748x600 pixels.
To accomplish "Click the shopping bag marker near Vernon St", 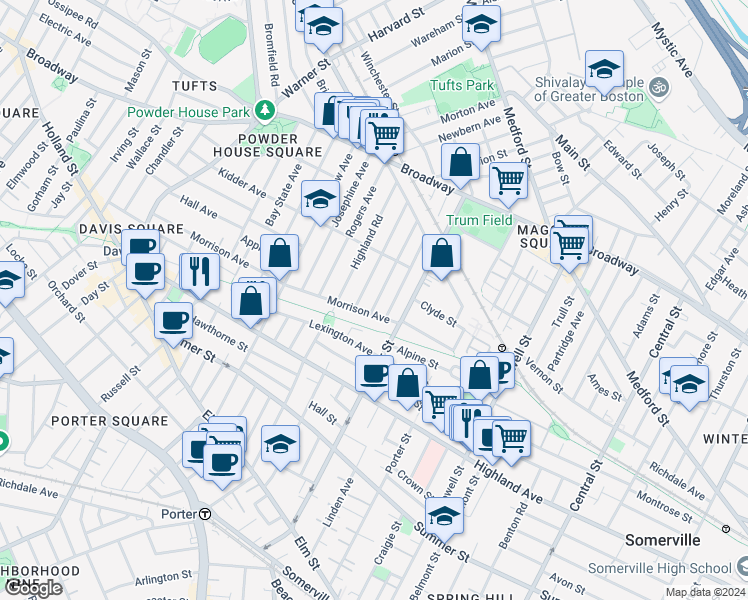I will (479, 375).
